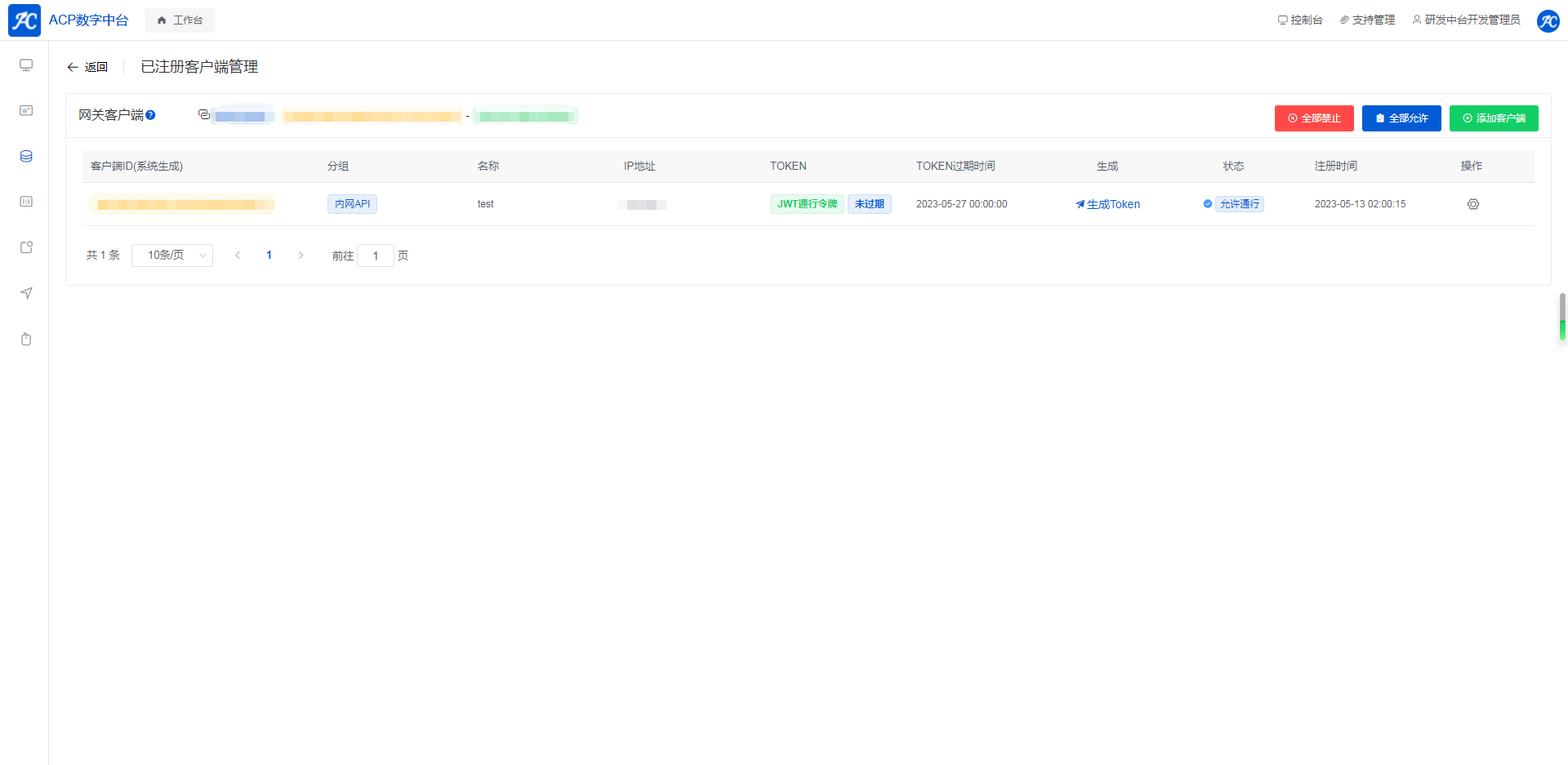Click the monitor icon in left sidebar

[x=26, y=65]
